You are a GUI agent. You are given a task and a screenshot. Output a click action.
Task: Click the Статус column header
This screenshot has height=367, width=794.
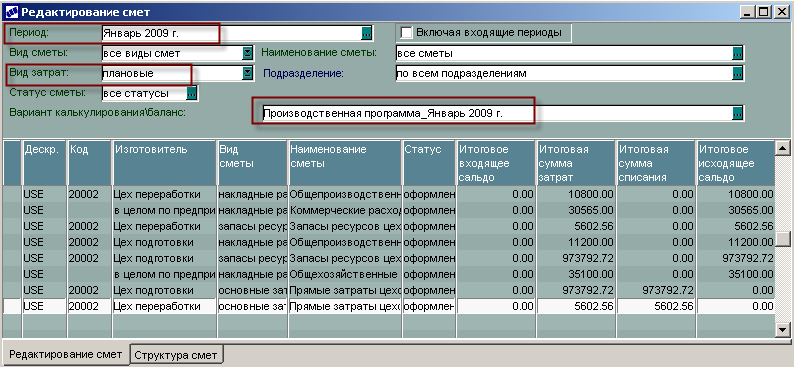click(x=429, y=163)
